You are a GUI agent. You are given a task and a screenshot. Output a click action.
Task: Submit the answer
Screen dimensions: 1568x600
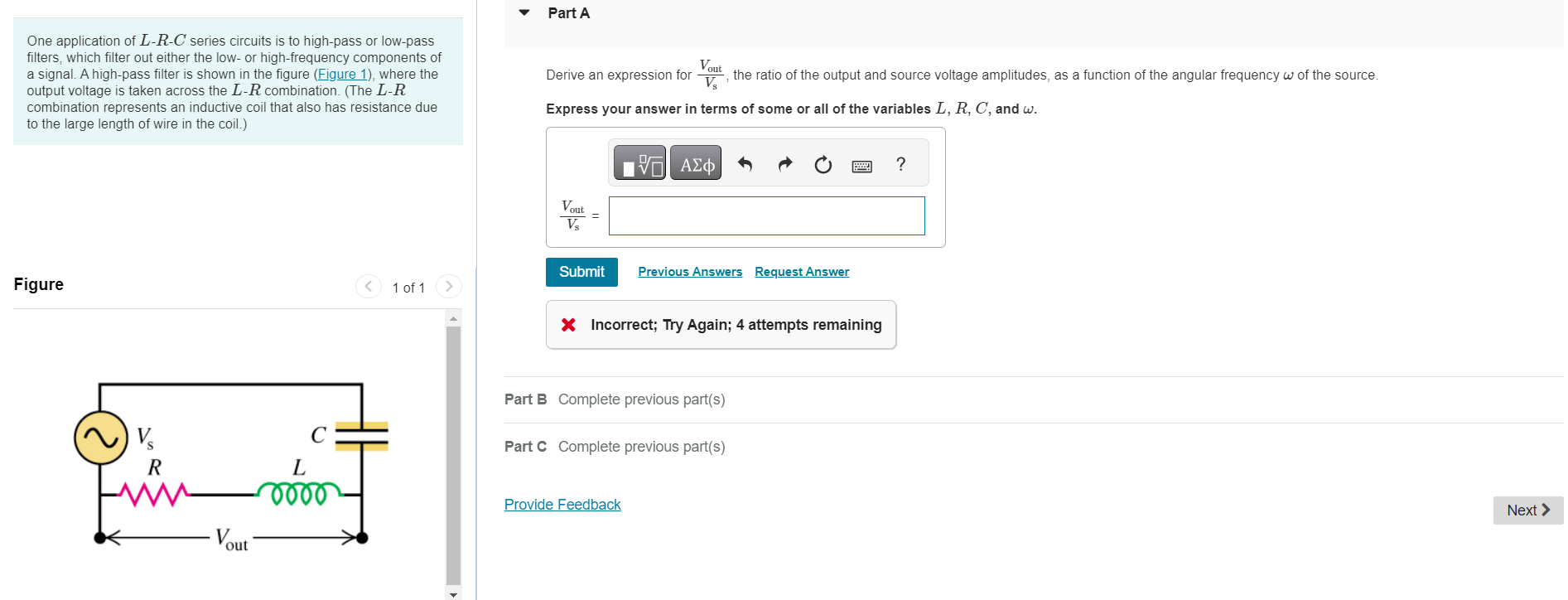[x=581, y=271]
